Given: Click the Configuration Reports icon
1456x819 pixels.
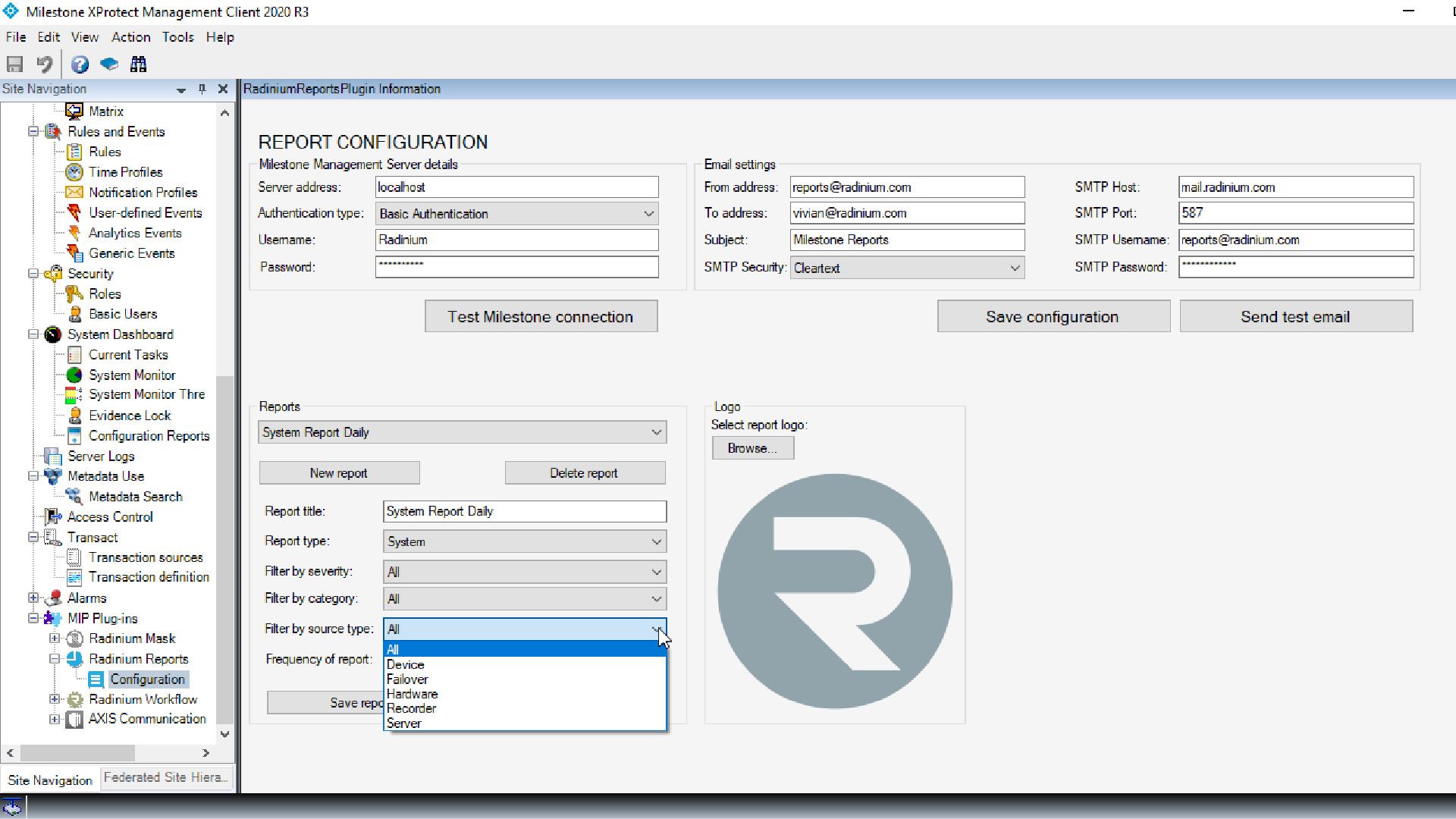Looking at the screenshot, I should point(74,436).
